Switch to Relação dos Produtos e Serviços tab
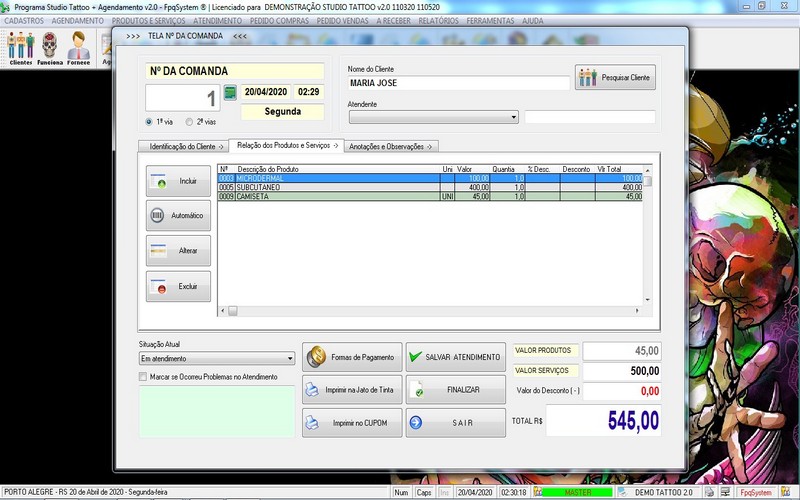 click(x=287, y=145)
